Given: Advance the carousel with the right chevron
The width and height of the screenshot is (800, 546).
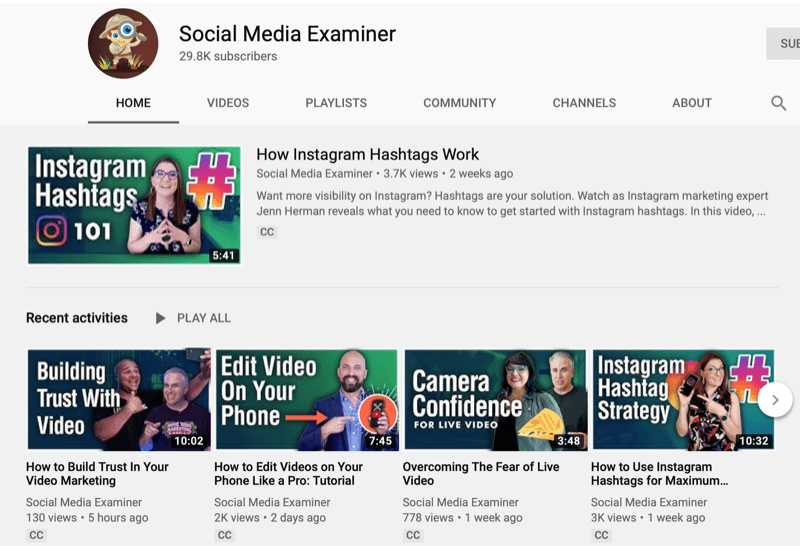Looking at the screenshot, I should [775, 400].
